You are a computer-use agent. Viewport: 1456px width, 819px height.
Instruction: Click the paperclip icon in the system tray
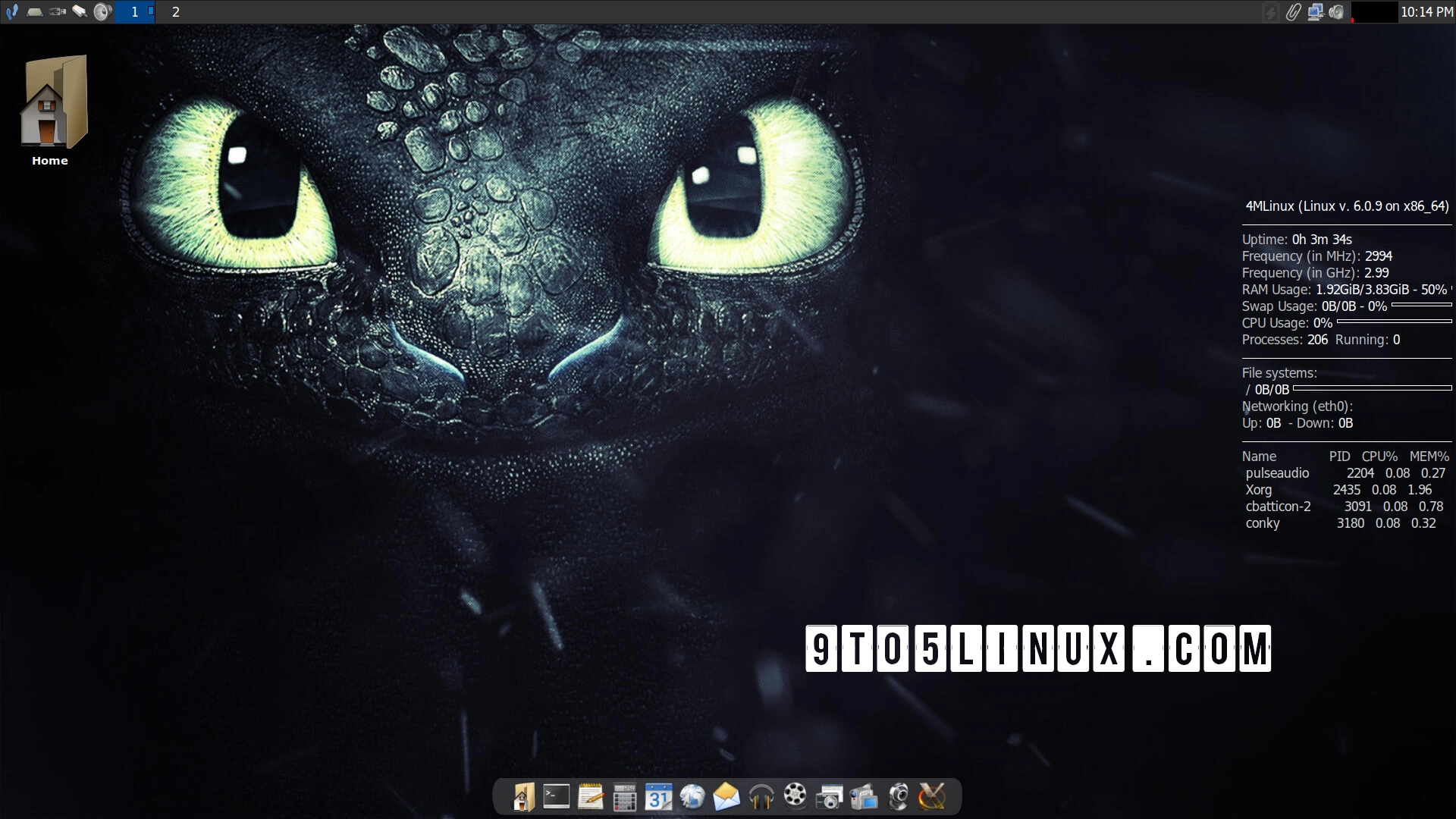[1294, 12]
